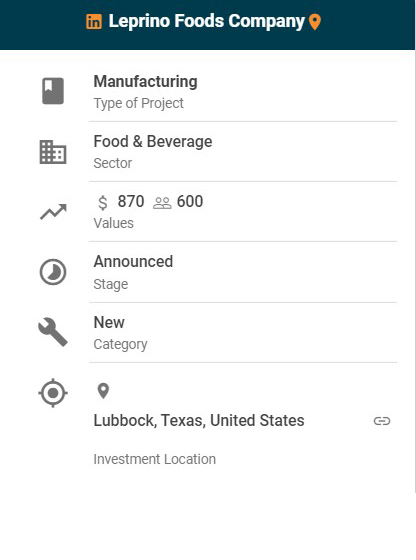Click the Leprino Foods Company title
Viewport: 416px width, 560px height.
pos(206,21)
